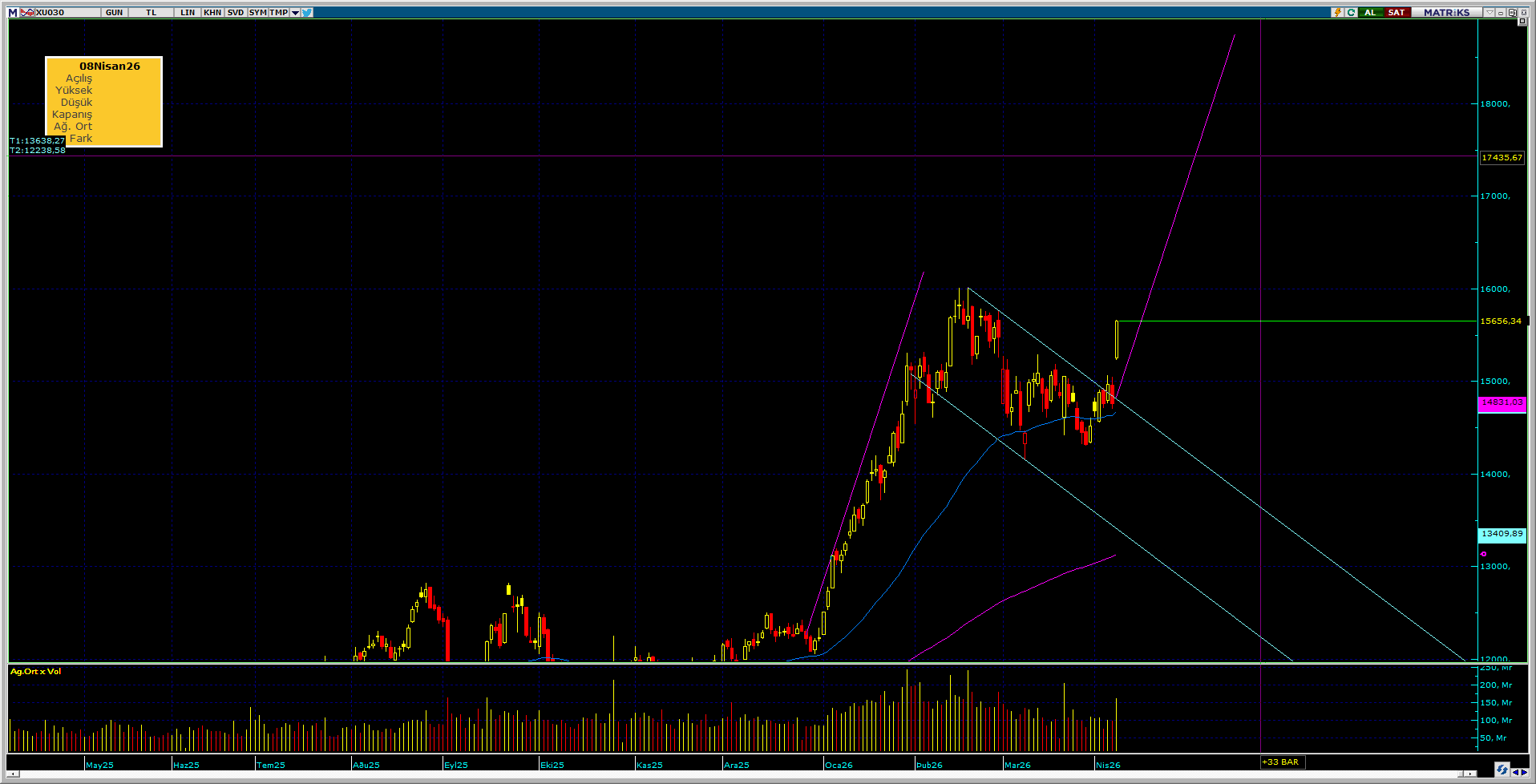The width and height of the screenshot is (1536, 784).
Task: Select the SYM toolbar item
Action: (257, 12)
